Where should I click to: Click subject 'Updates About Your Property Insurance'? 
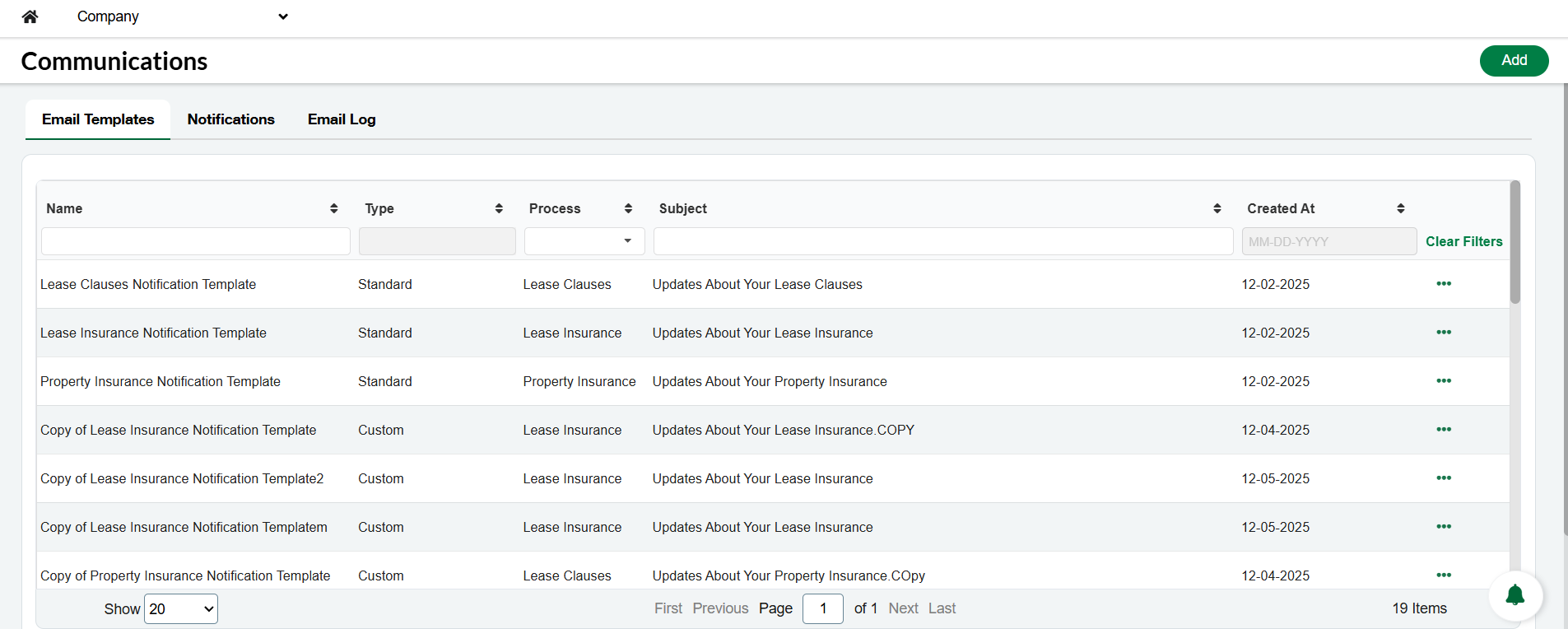pos(770,381)
